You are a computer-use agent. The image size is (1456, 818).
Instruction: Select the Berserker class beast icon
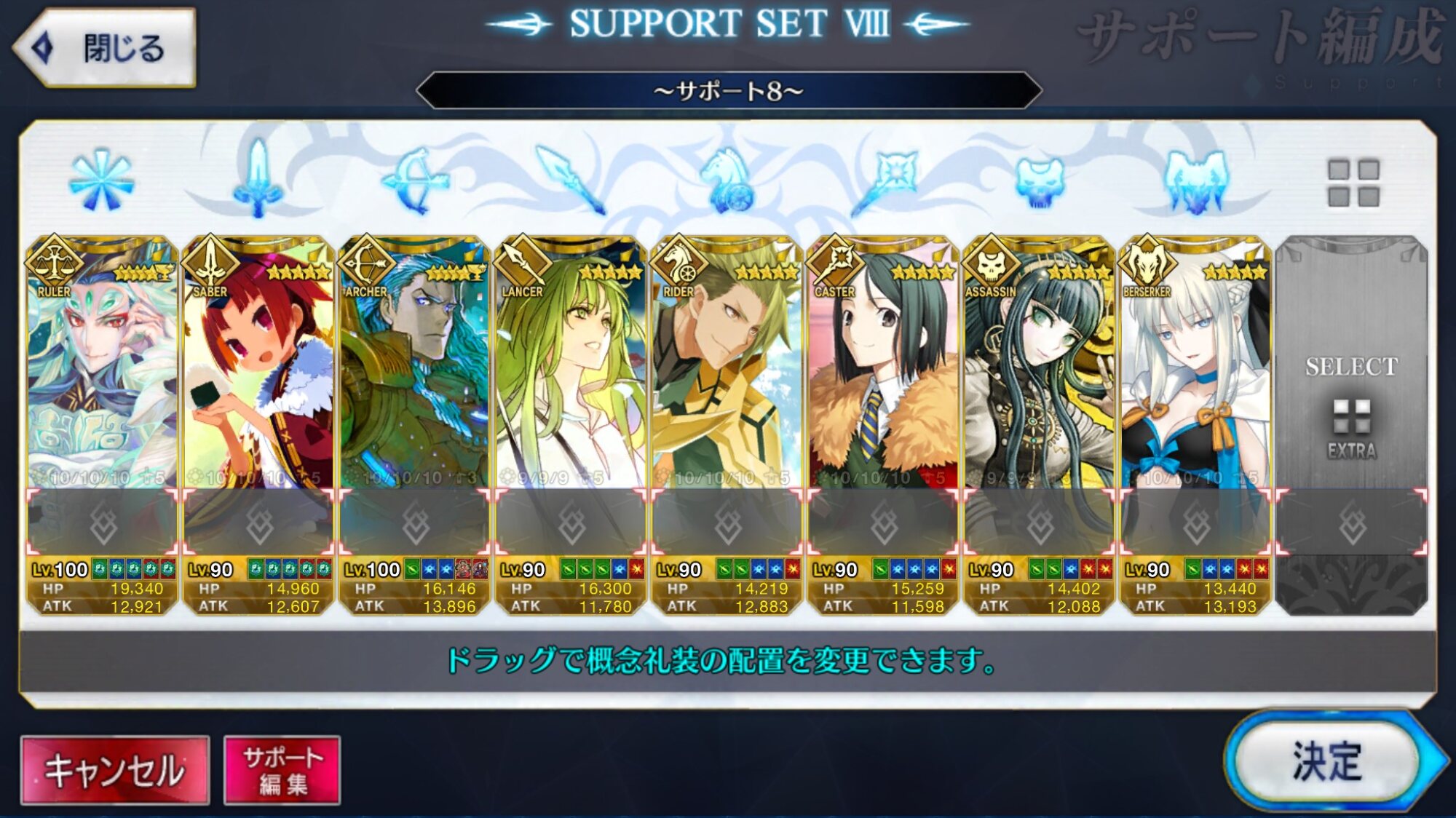1195,181
